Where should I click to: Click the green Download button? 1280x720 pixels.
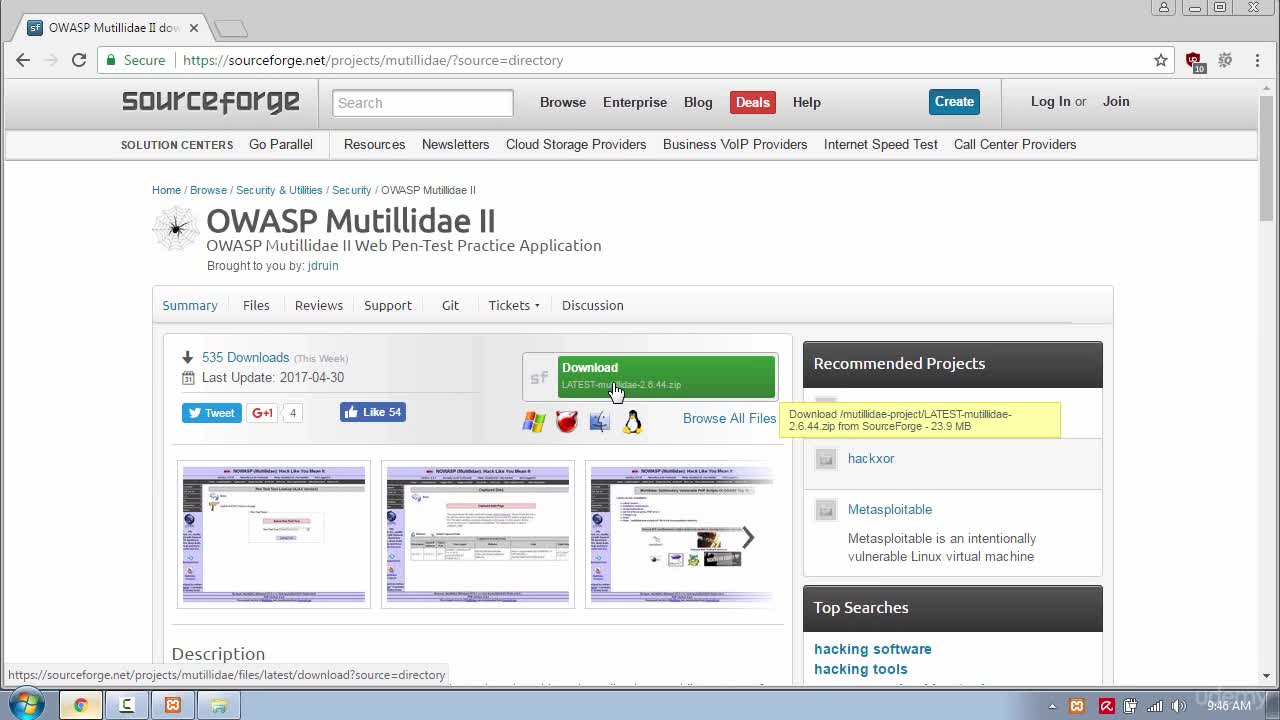pyautogui.click(x=666, y=377)
